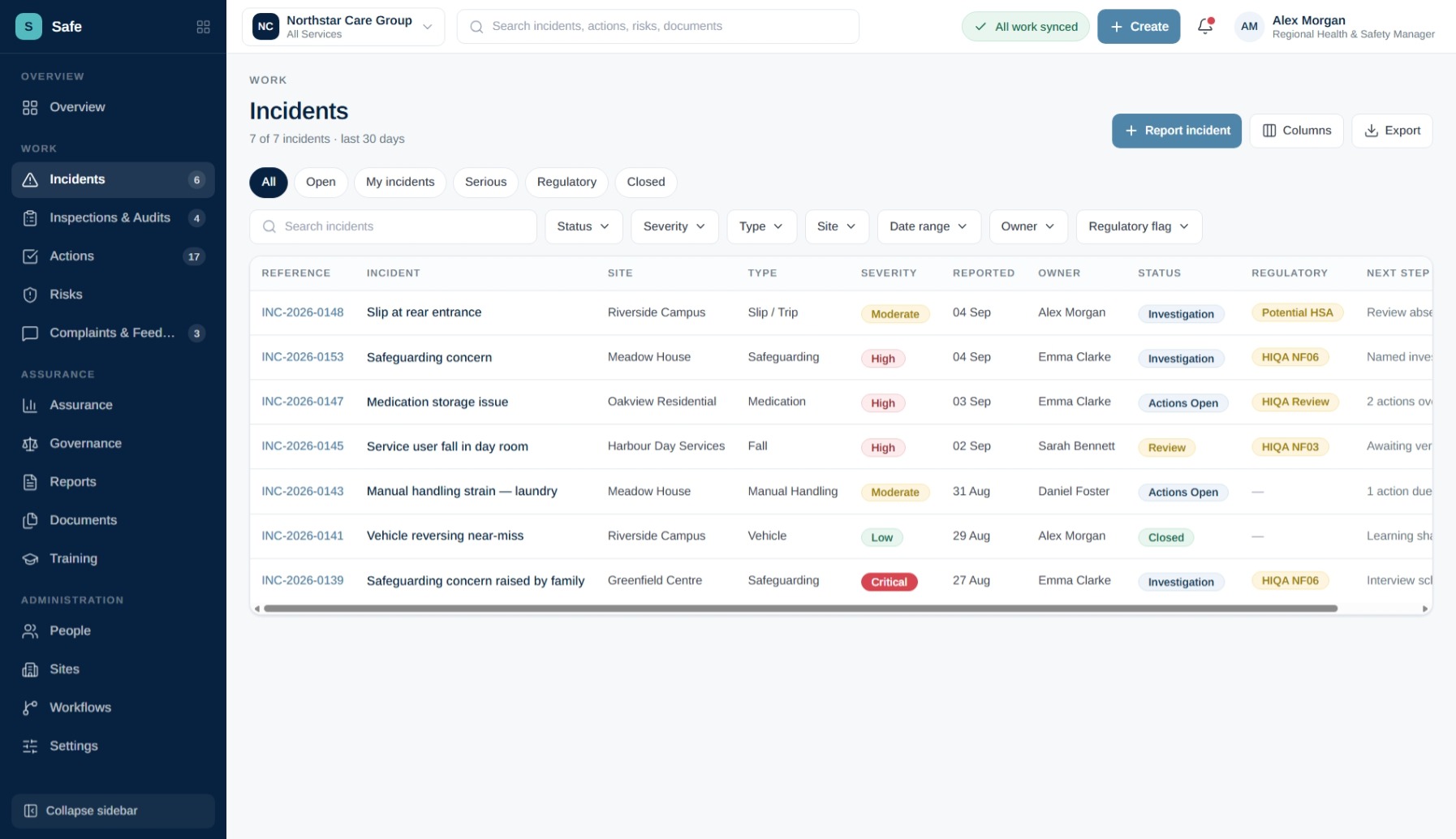
Task: Expand the Regulatory flag filter
Action: pos(1139,226)
